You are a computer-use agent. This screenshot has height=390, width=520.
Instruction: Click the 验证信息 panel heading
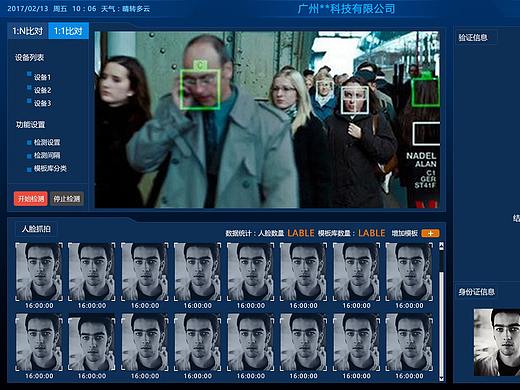(x=473, y=37)
